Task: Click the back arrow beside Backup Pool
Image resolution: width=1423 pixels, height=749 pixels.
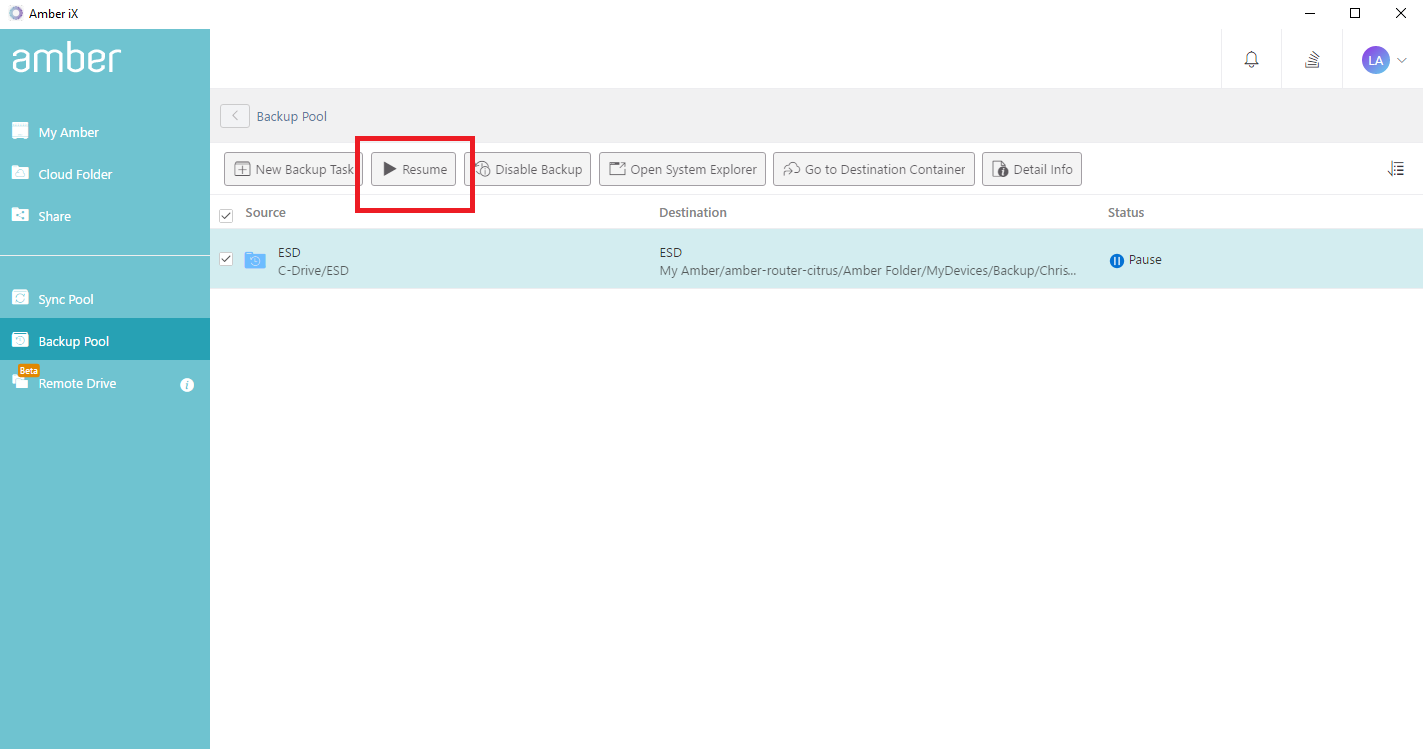Action: point(234,115)
